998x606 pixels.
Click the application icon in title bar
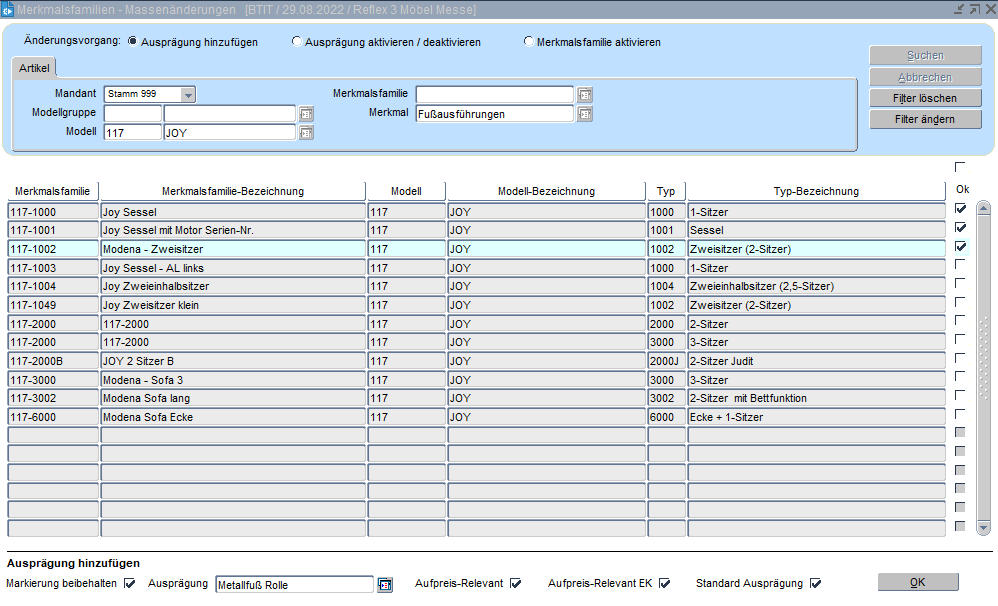(8, 9)
